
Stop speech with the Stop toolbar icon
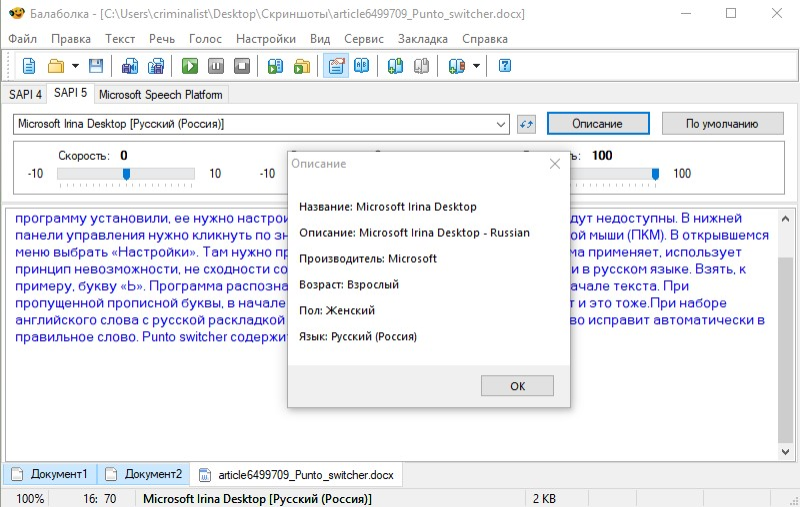[x=242, y=66]
